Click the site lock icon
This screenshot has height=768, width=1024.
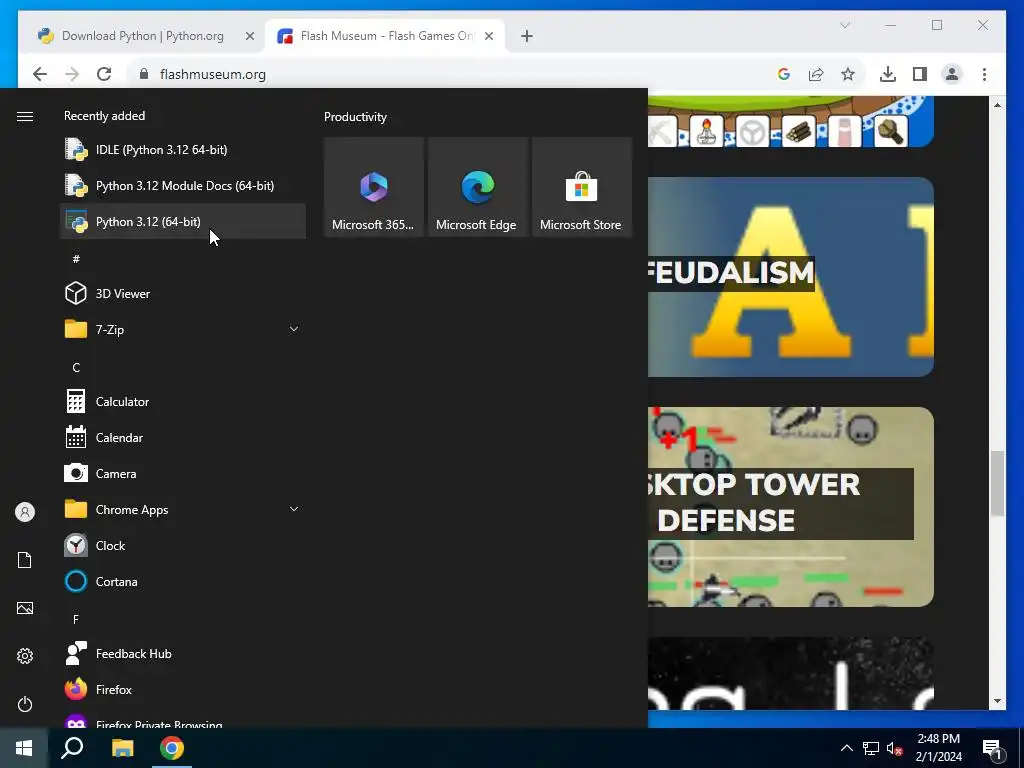point(144,74)
